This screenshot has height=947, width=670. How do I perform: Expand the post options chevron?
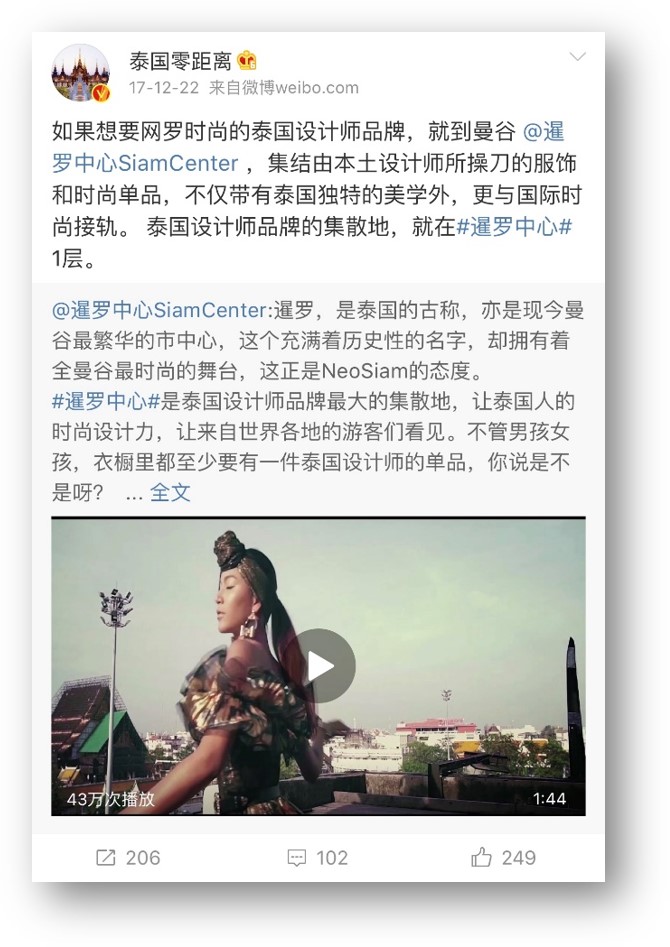tap(578, 57)
